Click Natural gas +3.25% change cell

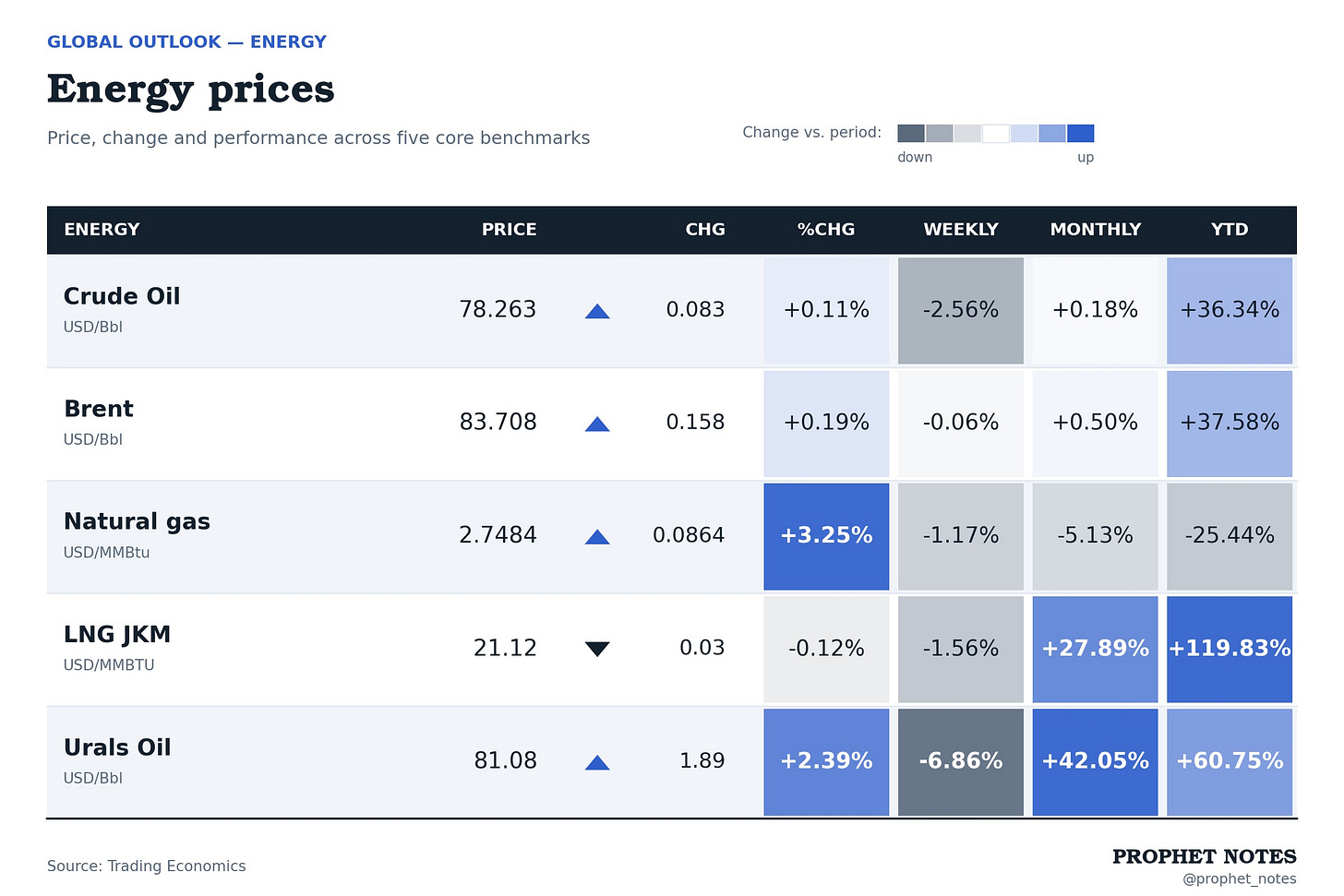pyautogui.click(x=826, y=536)
